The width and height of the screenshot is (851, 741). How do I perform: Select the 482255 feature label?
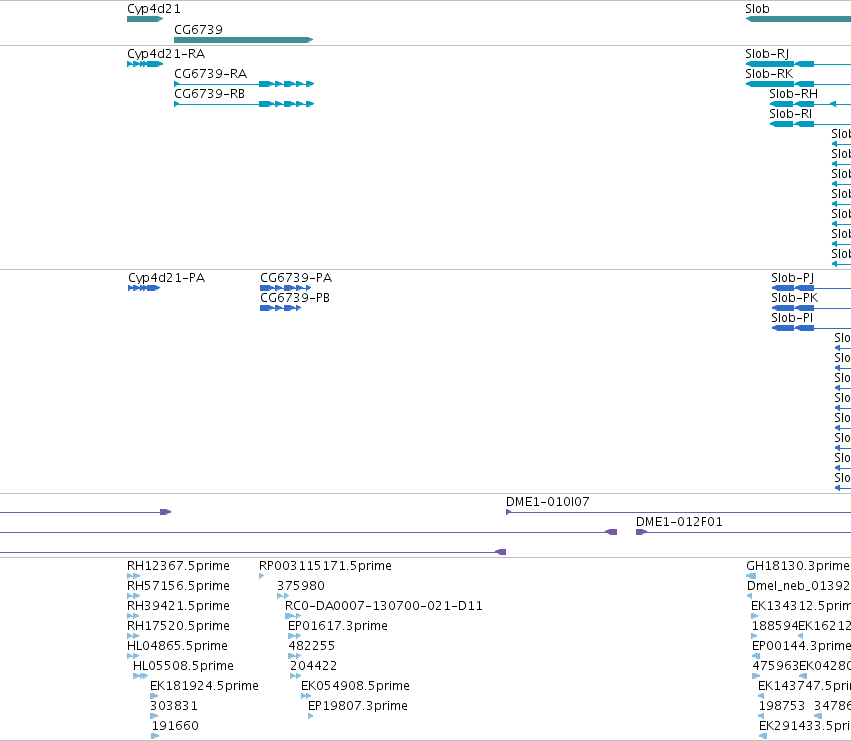(312, 647)
